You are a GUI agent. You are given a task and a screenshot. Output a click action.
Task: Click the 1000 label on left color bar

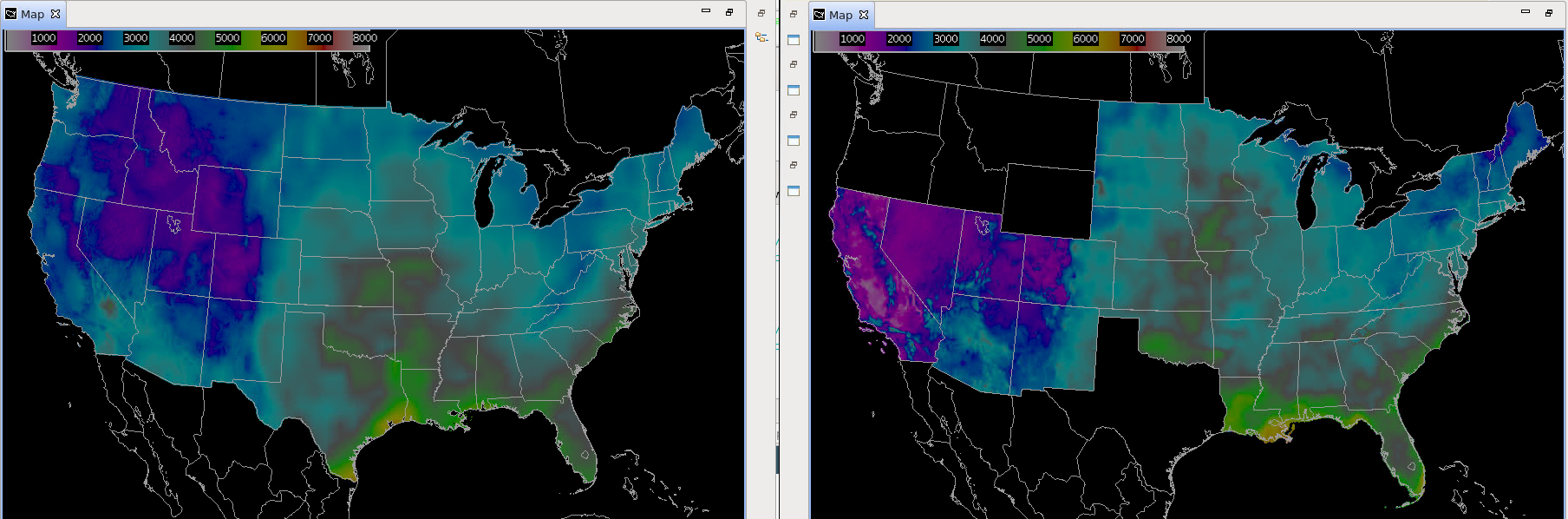click(43, 38)
